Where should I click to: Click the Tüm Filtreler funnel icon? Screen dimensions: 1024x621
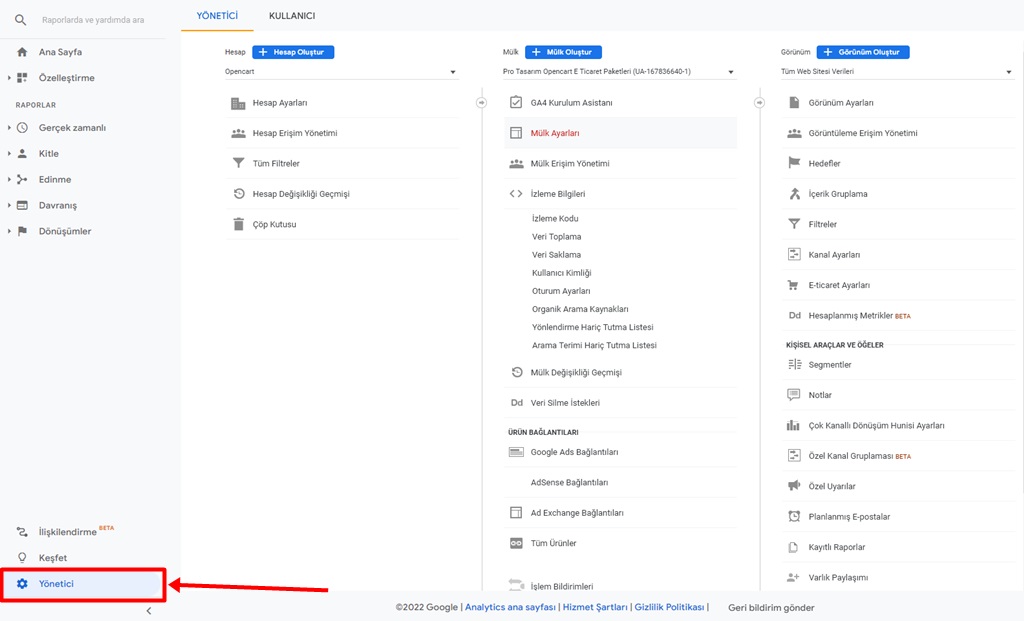point(238,163)
